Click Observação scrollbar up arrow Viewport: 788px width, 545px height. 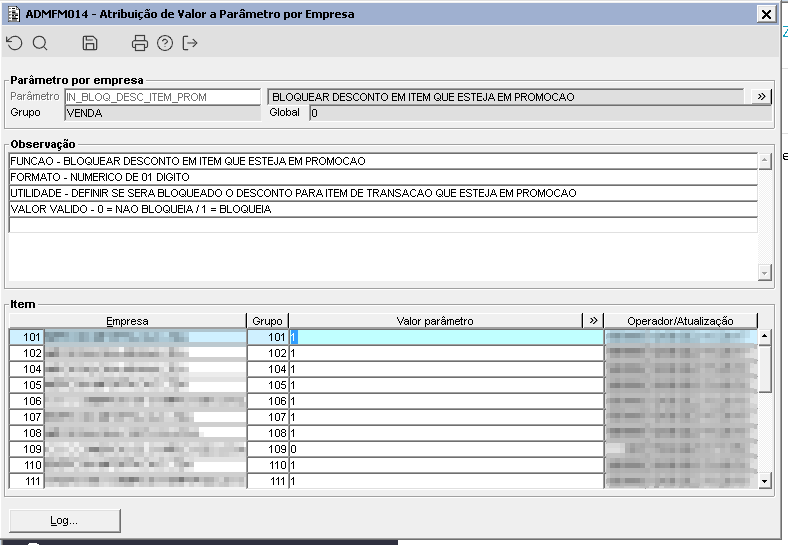pyautogui.click(x=764, y=161)
